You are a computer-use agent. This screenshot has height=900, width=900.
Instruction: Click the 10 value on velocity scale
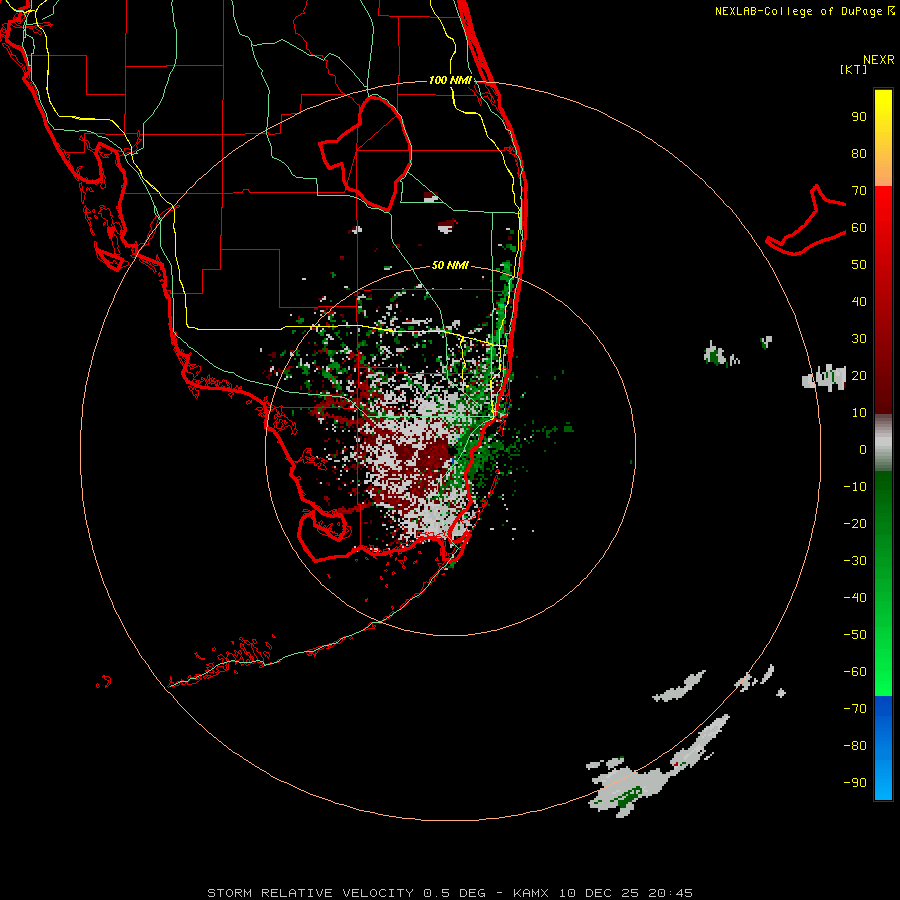click(x=859, y=413)
